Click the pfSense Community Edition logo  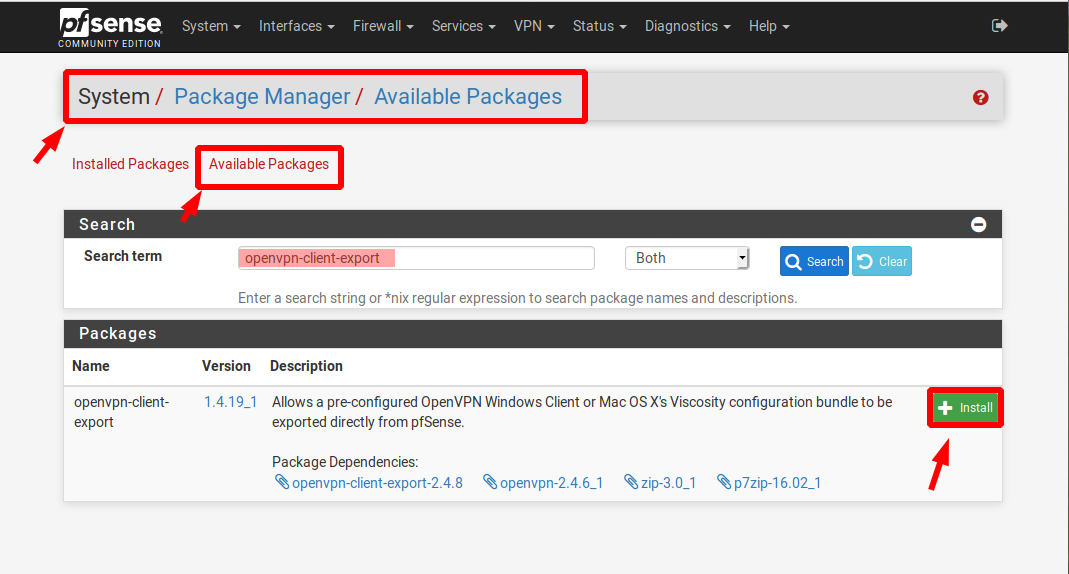click(110, 28)
